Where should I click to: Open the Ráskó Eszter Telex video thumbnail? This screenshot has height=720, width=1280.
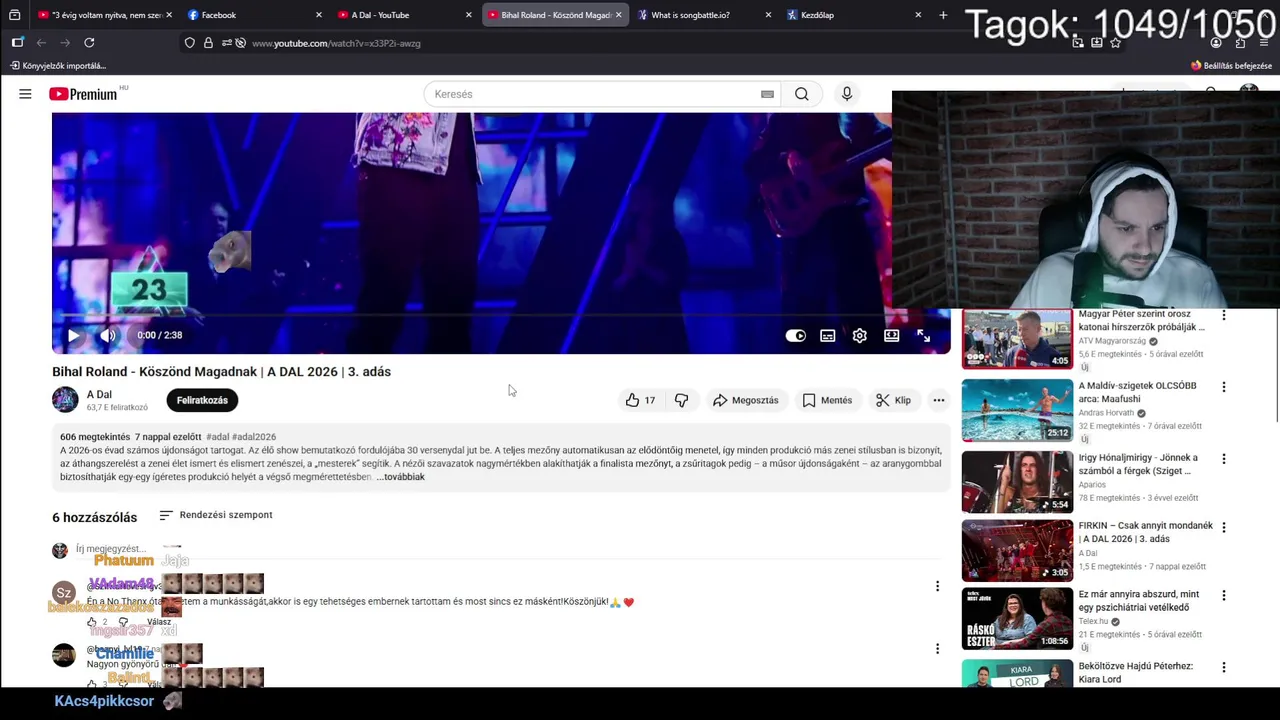1017,618
